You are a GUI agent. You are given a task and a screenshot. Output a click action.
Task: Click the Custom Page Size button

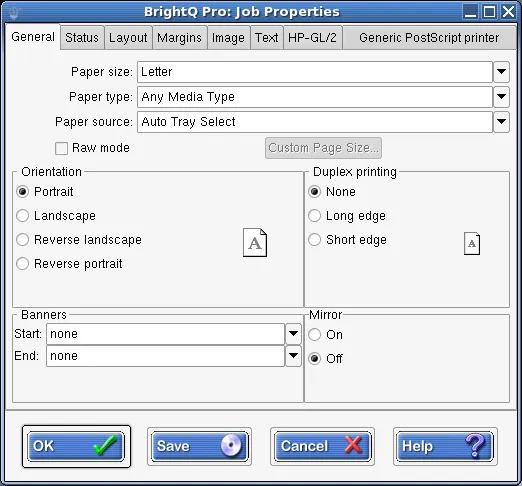323,148
